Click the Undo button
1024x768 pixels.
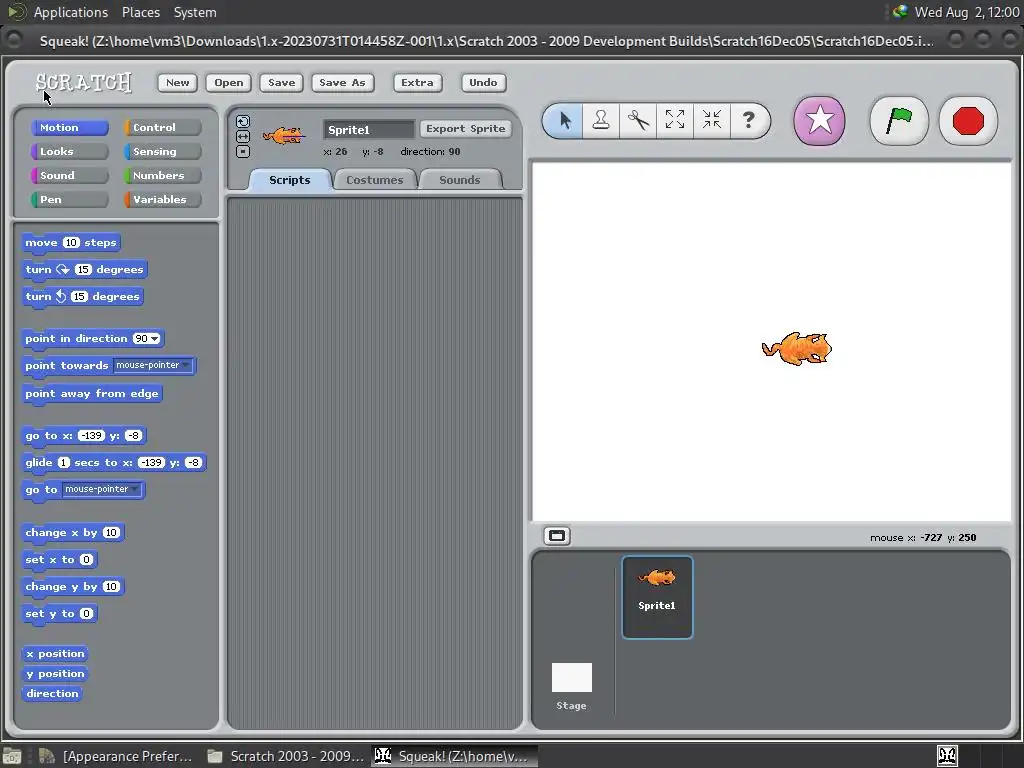(483, 82)
